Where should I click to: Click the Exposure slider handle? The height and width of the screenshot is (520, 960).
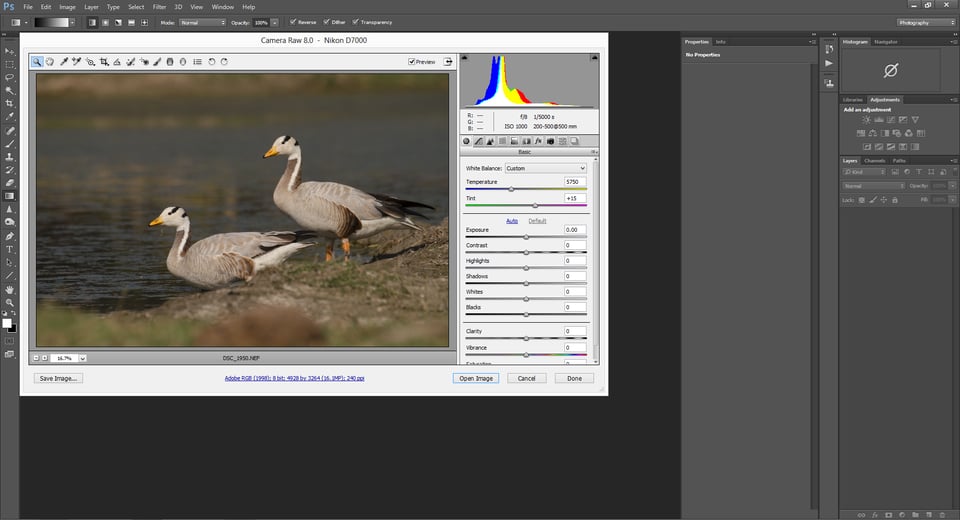click(x=526, y=237)
